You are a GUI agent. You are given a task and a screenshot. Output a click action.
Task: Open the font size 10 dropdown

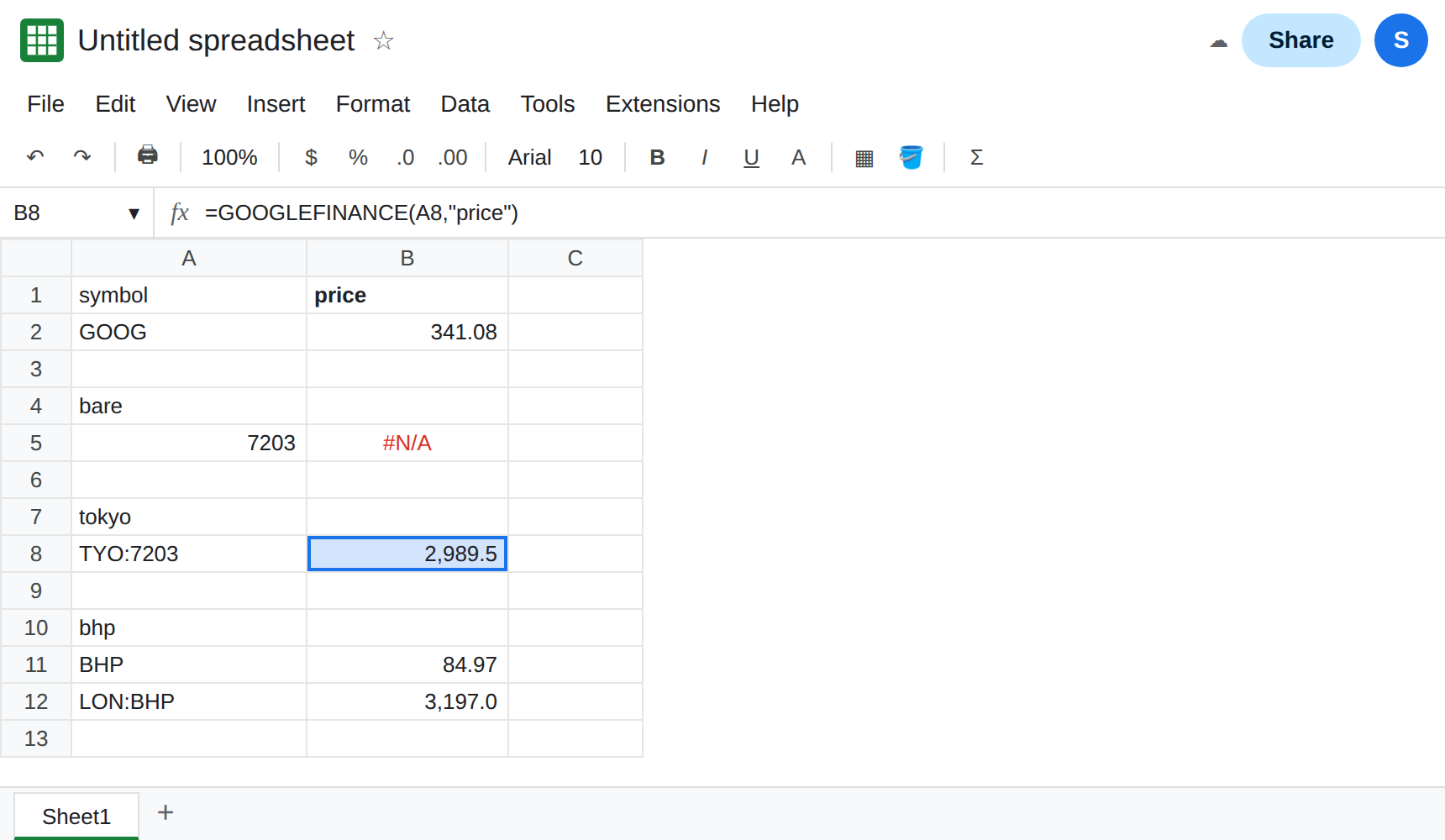pos(591,157)
